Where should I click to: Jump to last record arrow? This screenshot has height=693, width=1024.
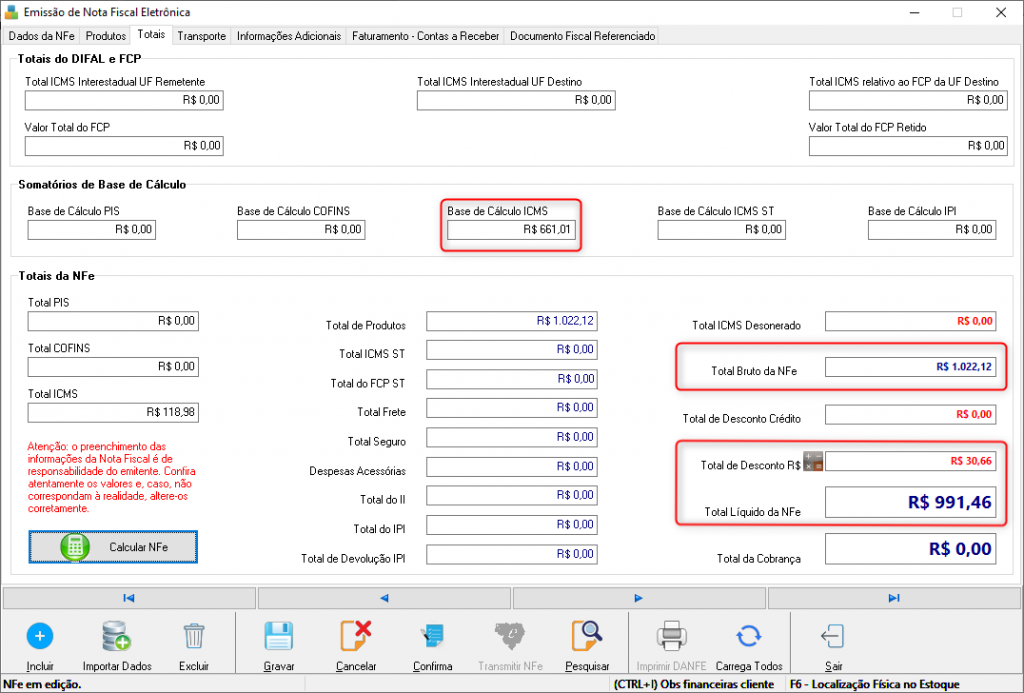pos(894,598)
